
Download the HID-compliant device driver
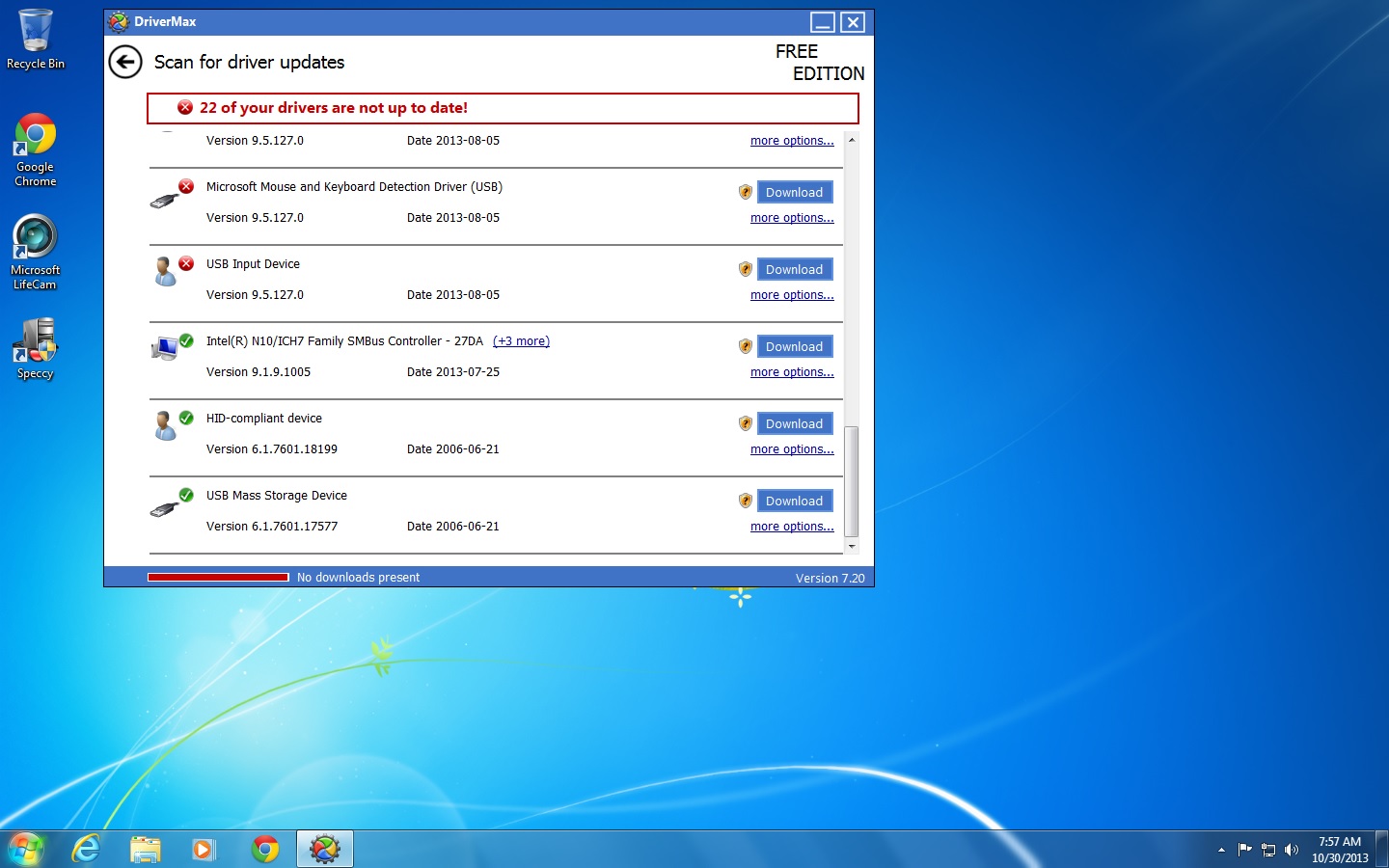[x=795, y=423]
